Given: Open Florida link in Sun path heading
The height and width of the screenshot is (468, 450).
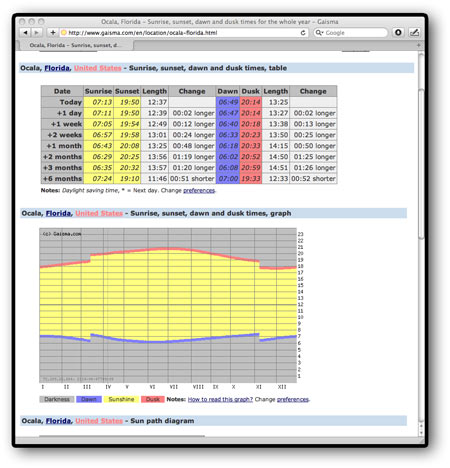Looking at the screenshot, I should coord(58,421).
